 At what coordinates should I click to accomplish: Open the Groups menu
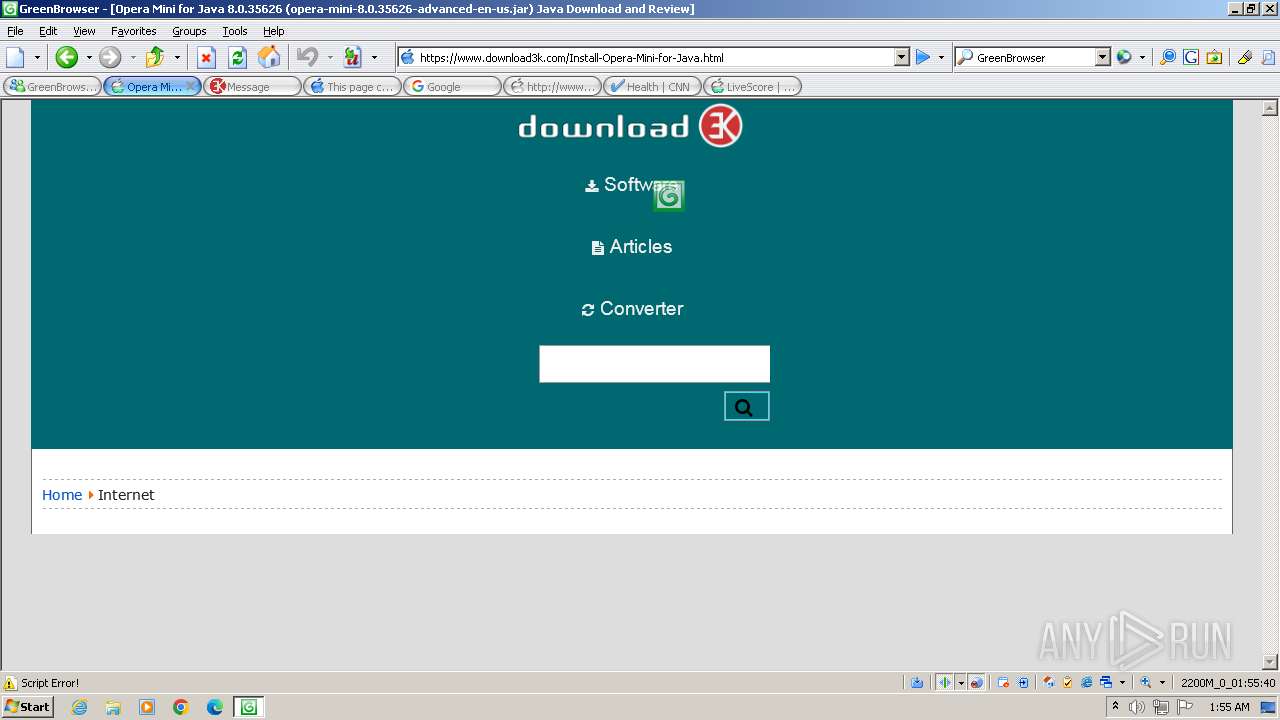click(189, 31)
